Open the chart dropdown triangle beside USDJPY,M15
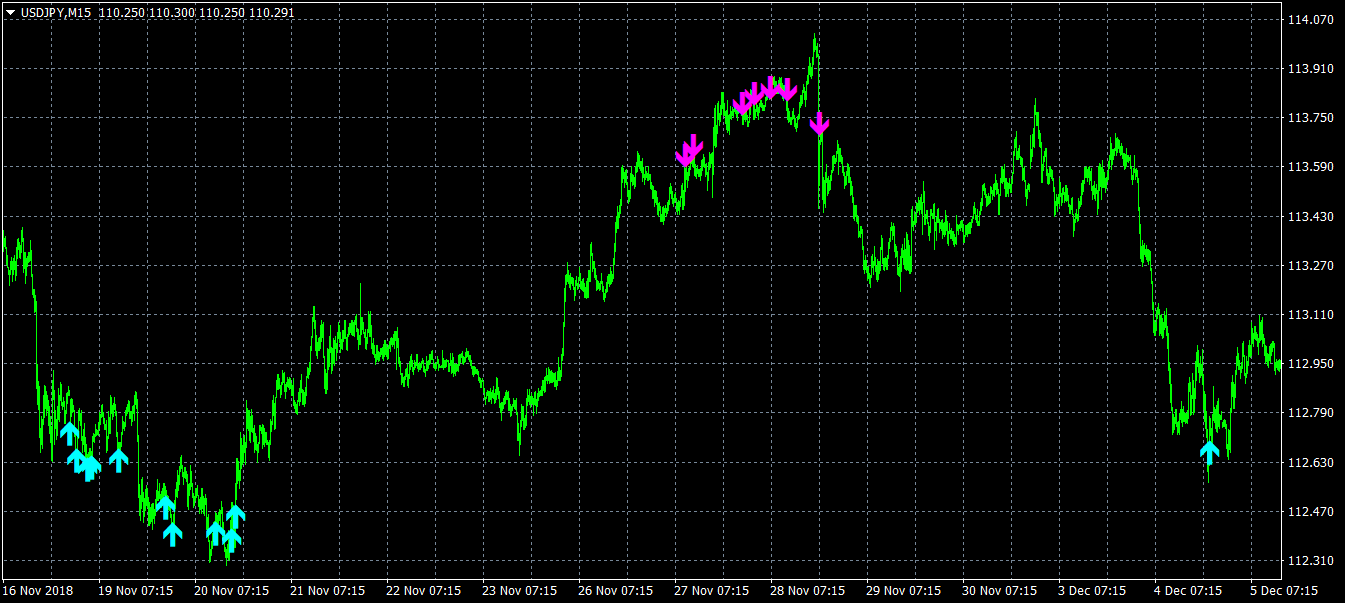The image size is (1345, 603). click(11, 12)
